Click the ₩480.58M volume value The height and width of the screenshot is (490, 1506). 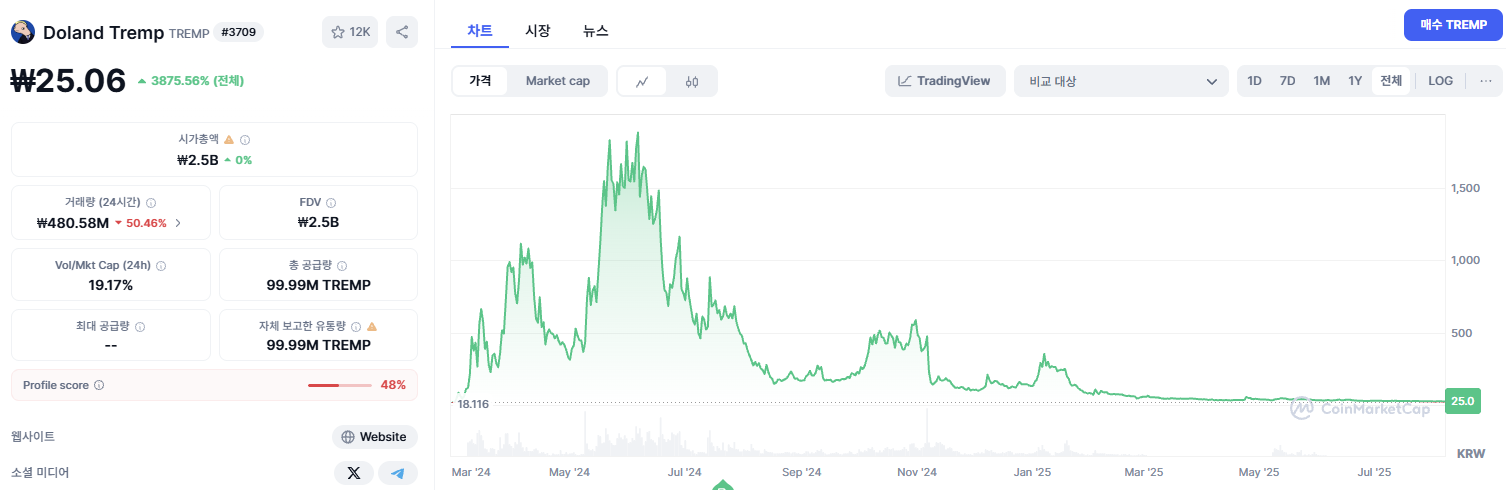[x=73, y=223]
